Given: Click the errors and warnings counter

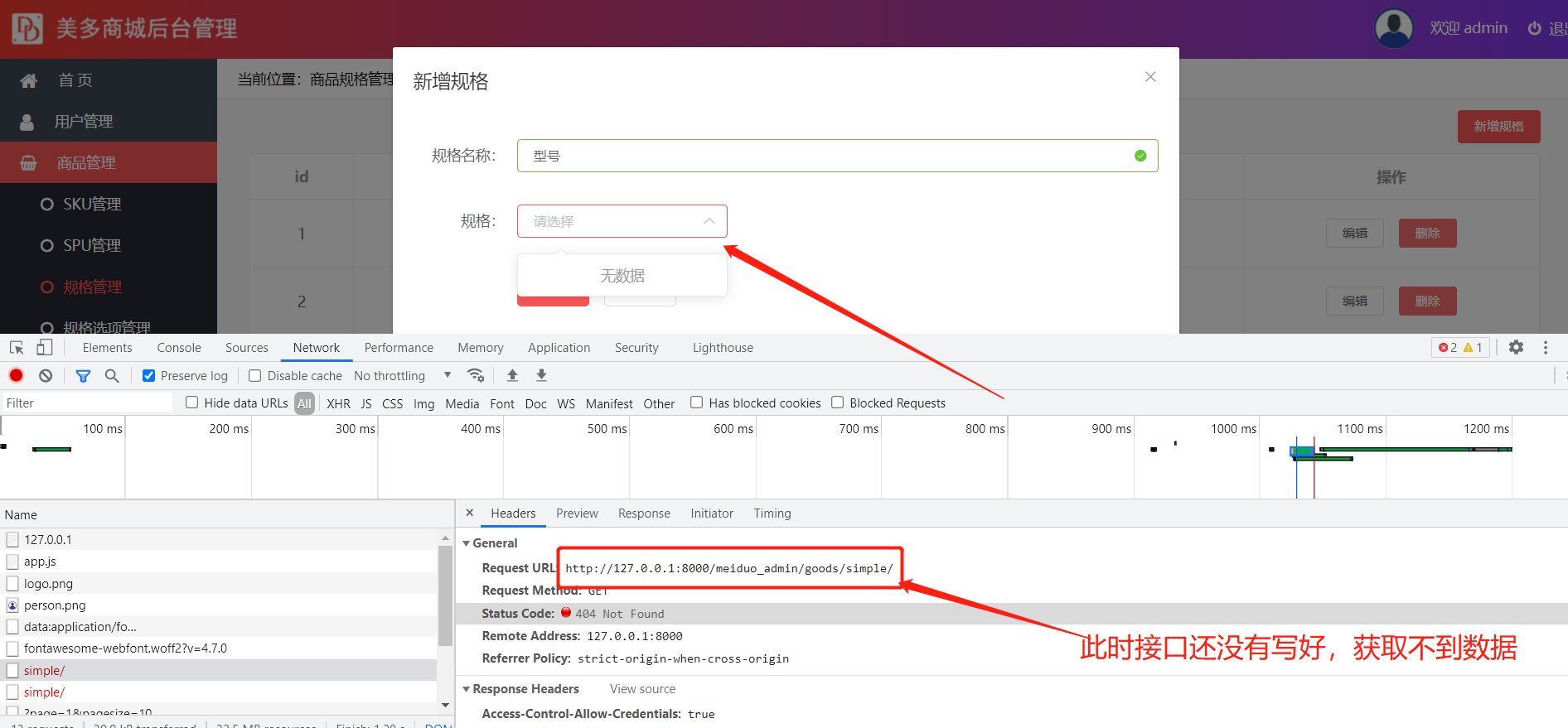Looking at the screenshot, I should (x=1460, y=348).
